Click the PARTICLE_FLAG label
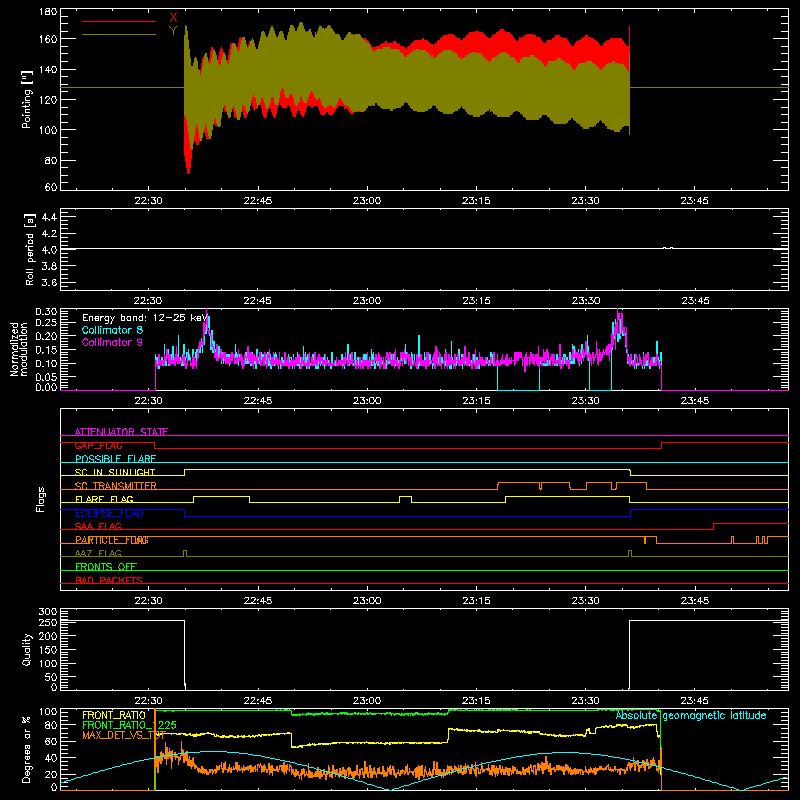The image size is (800, 800). [x=112, y=540]
